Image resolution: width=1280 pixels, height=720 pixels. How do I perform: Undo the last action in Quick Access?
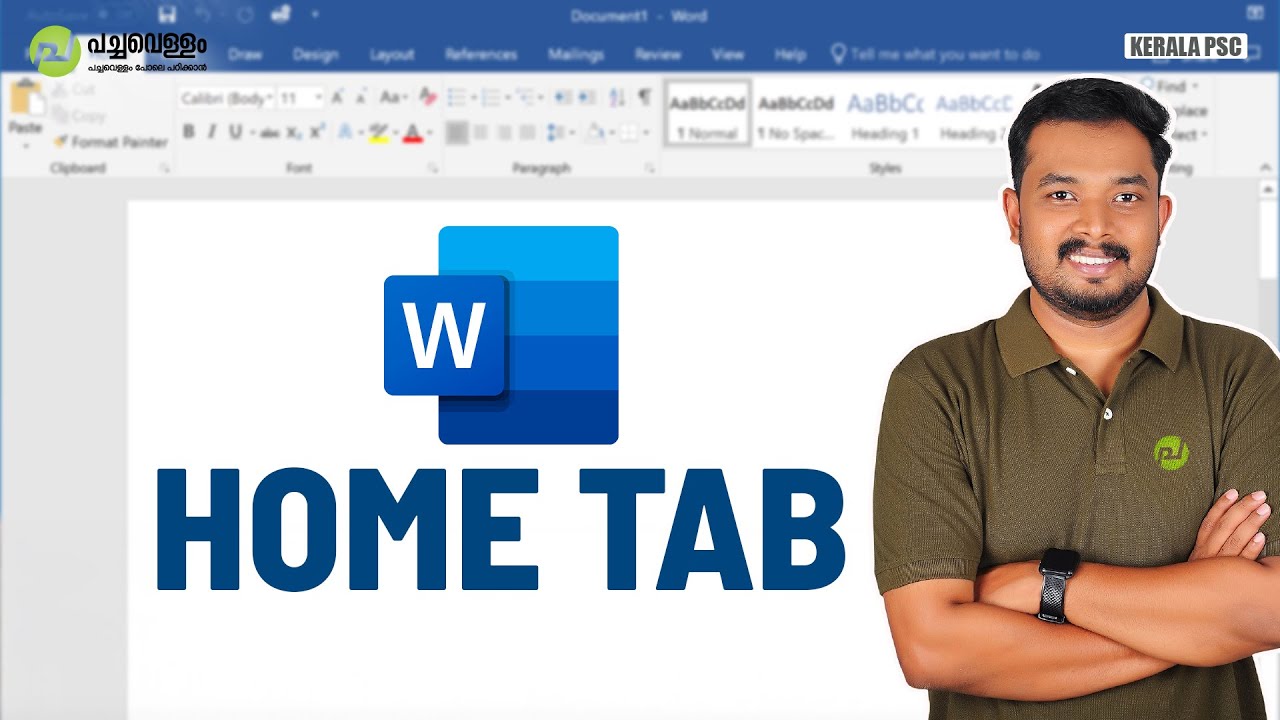202,13
